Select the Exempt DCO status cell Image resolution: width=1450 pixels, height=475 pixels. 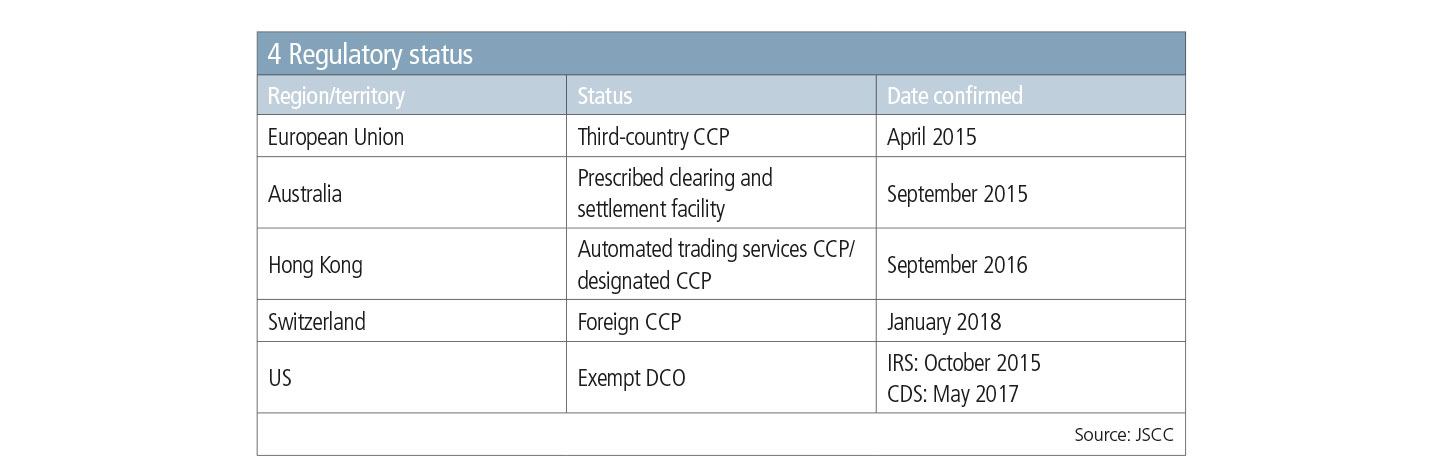point(632,378)
